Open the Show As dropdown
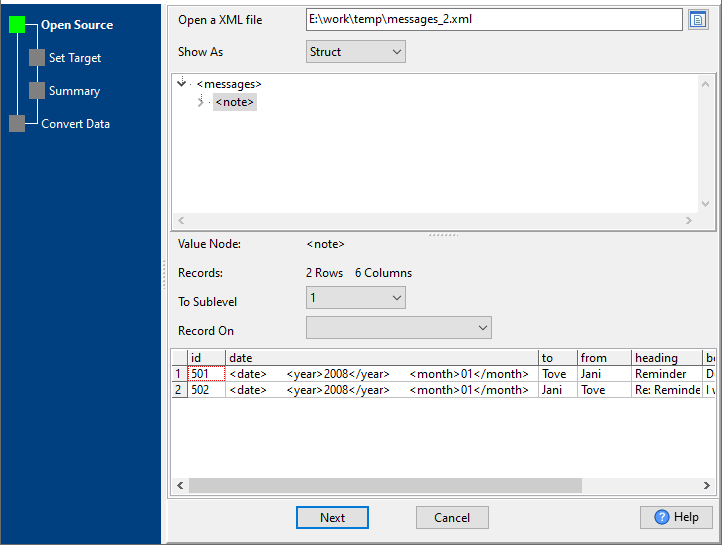The width and height of the screenshot is (722, 545). tap(355, 52)
